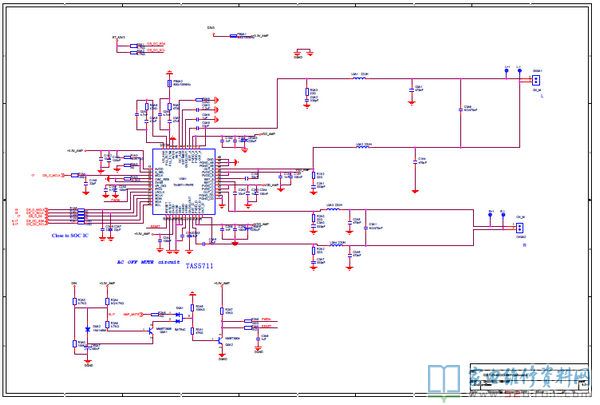Click the left-channel speaker connector labeled L
The height and width of the screenshot is (405, 600).
coord(536,80)
